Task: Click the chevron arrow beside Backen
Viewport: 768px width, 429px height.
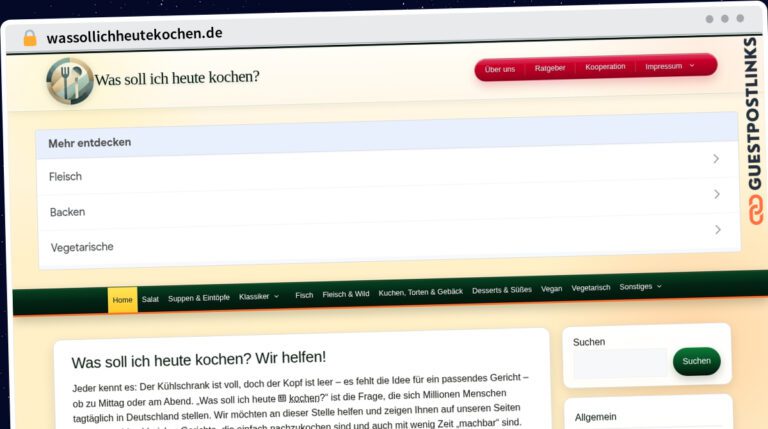Action: click(717, 194)
